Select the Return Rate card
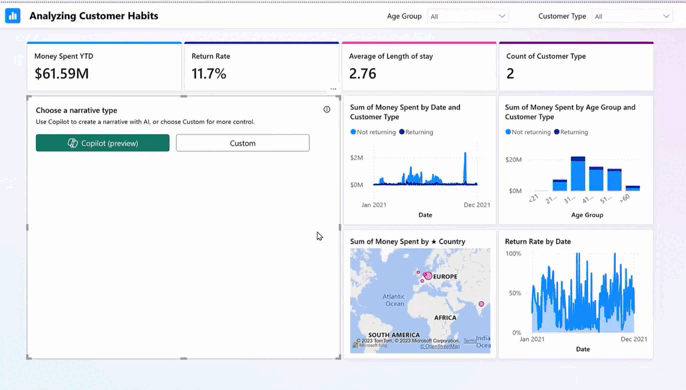Viewport: 686px width, 390px height. pyautogui.click(x=262, y=67)
